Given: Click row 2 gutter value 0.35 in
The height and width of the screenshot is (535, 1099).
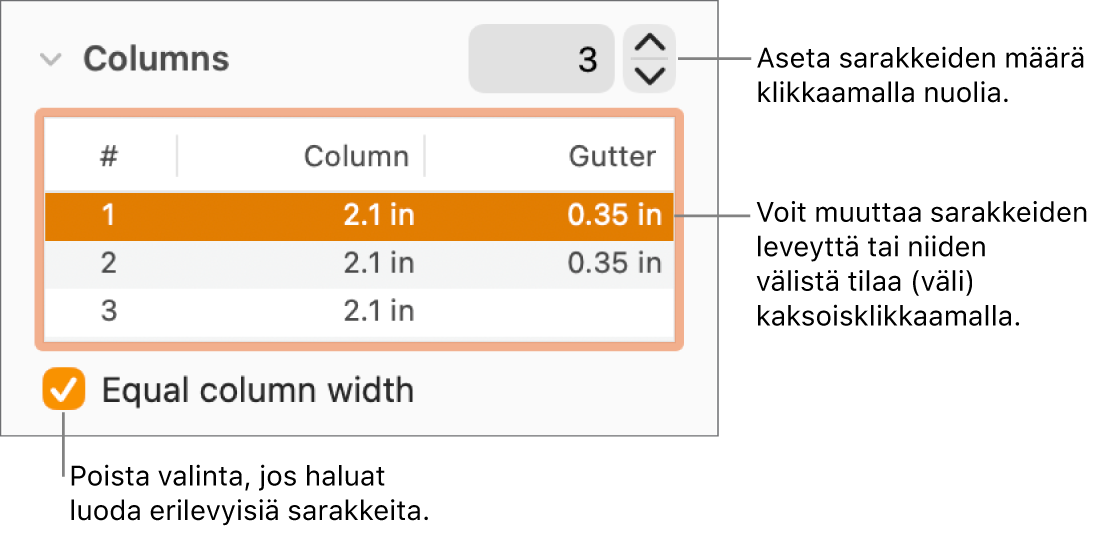Looking at the screenshot, I should (614, 263).
